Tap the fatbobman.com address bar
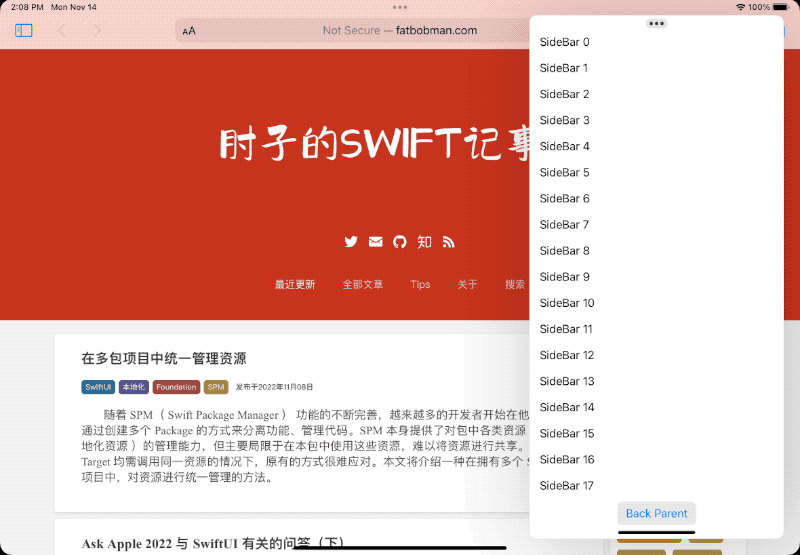 (x=400, y=31)
